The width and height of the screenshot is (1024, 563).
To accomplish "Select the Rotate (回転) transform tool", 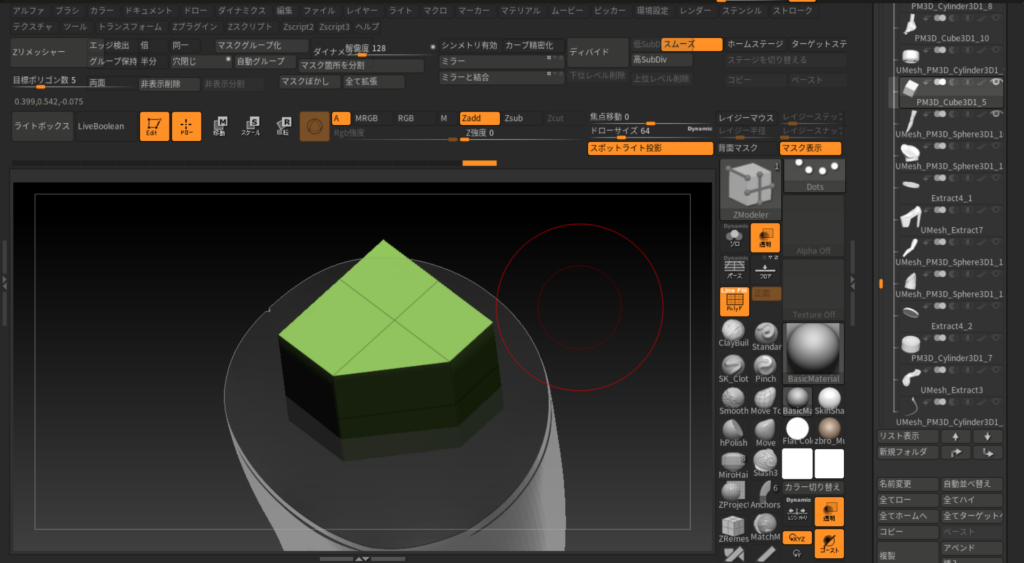I will [282, 126].
